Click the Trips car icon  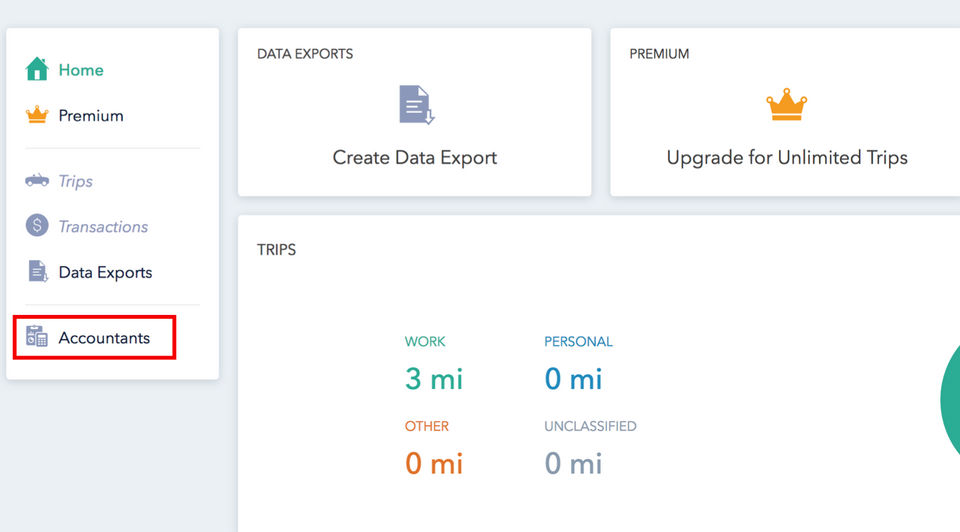click(x=37, y=181)
